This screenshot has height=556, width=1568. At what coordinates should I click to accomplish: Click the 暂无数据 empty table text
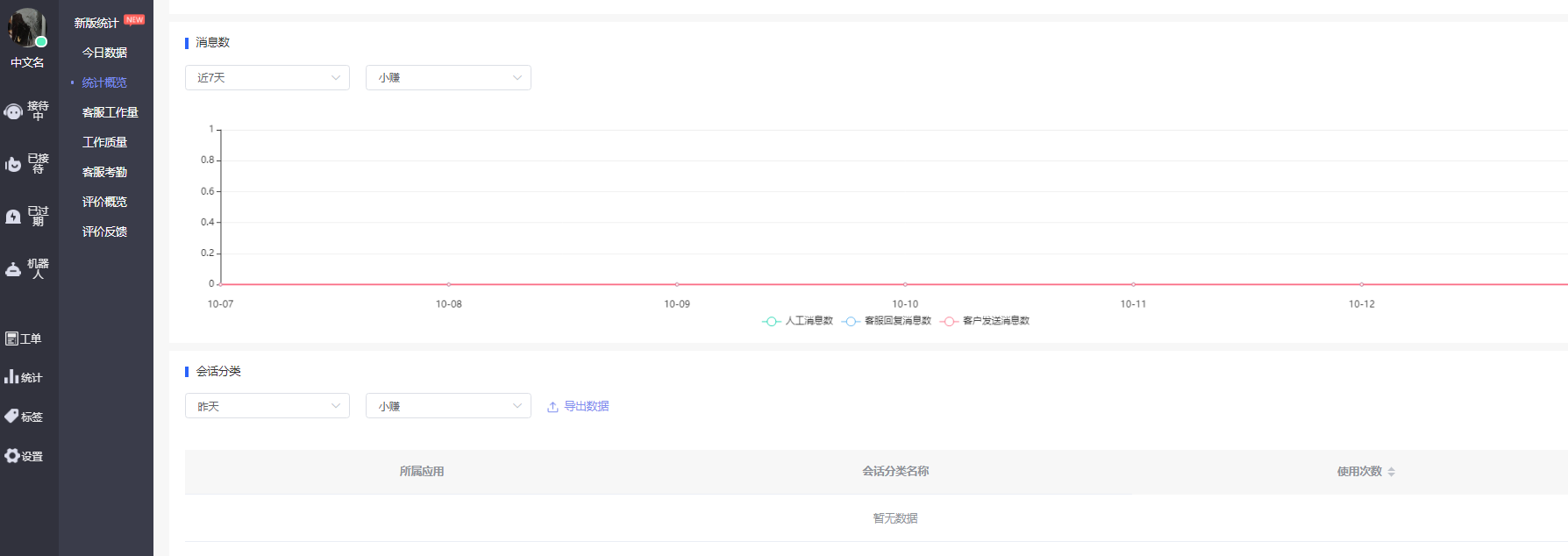(x=895, y=518)
